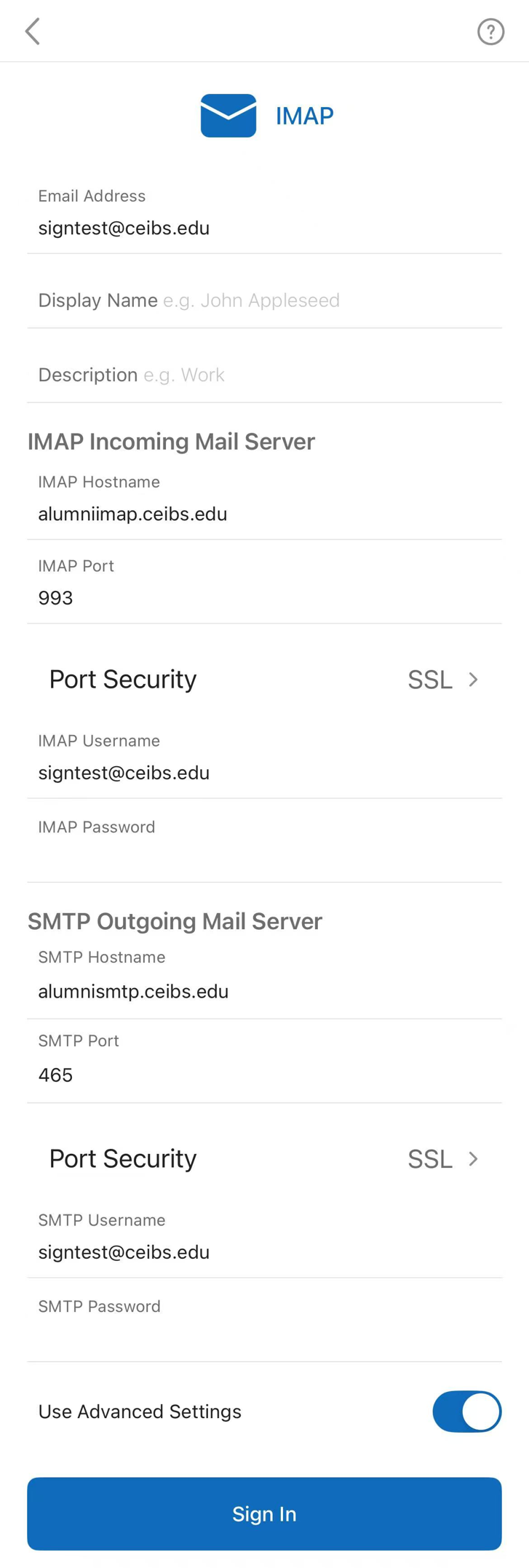Open SMTP Port Security SSL chevron
The image size is (529, 1568).
tap(473, 1158)
